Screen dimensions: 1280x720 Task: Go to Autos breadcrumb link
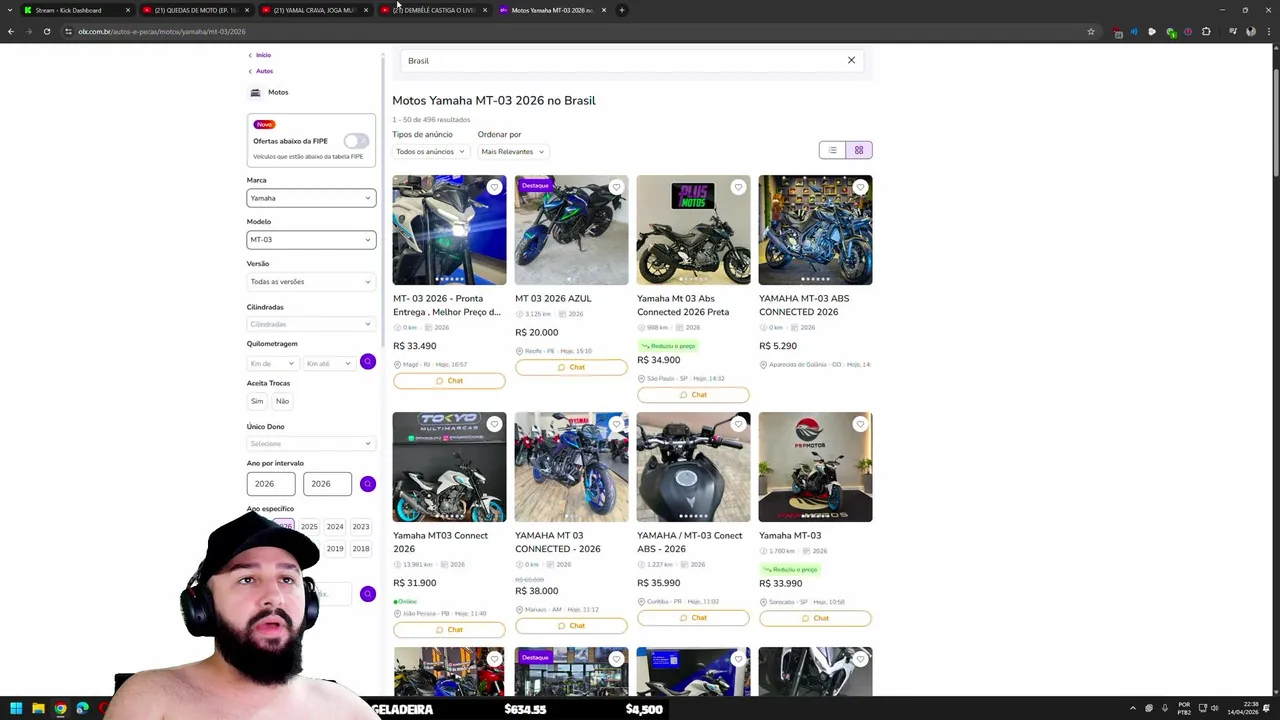[264, 71]
